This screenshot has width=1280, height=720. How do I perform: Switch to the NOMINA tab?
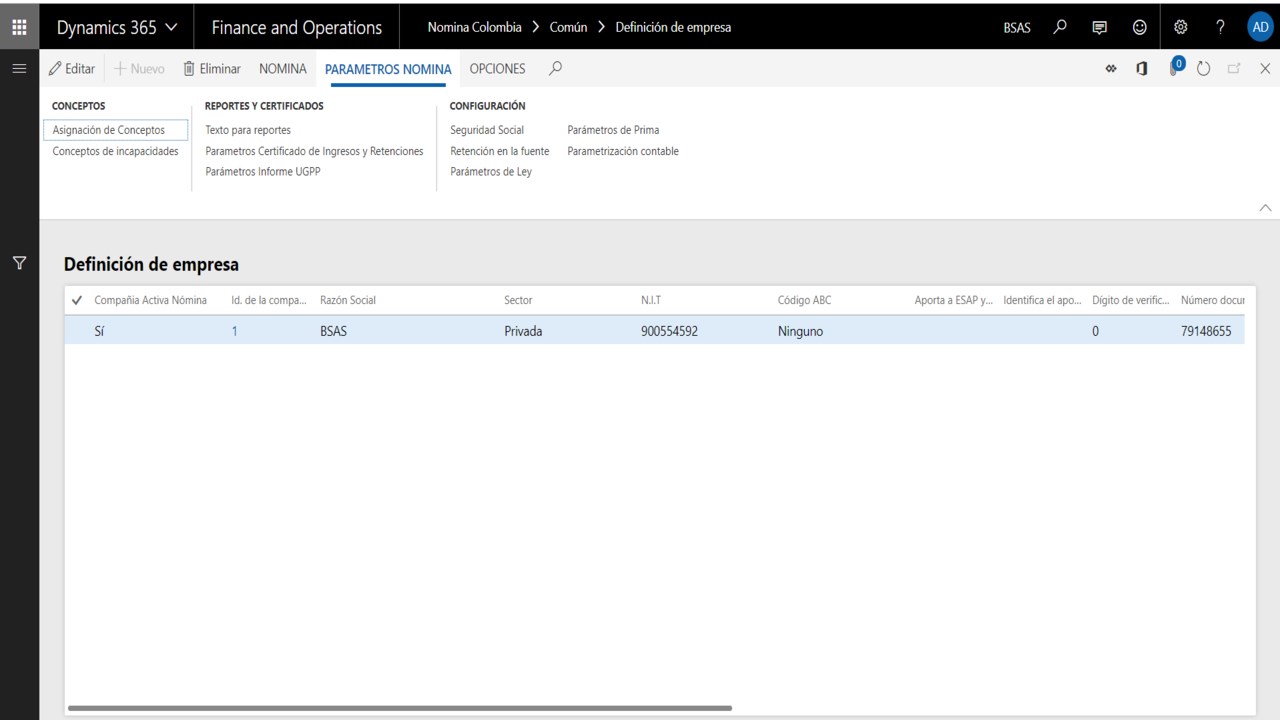(x=283, y=69)
